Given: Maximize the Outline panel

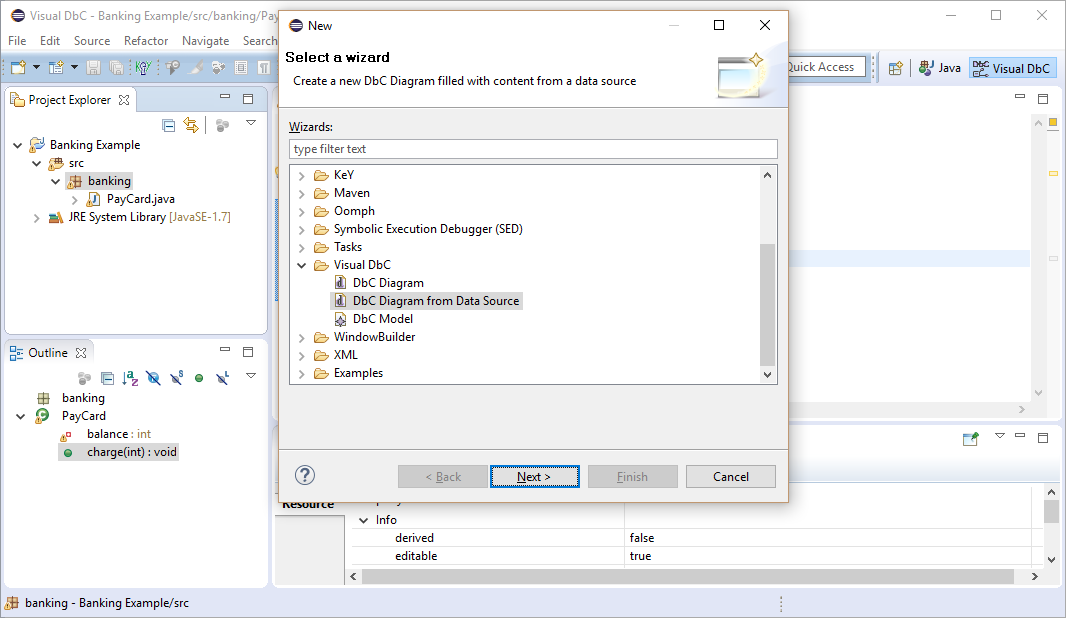Looking at the screenshot, I should coord(248,352).
